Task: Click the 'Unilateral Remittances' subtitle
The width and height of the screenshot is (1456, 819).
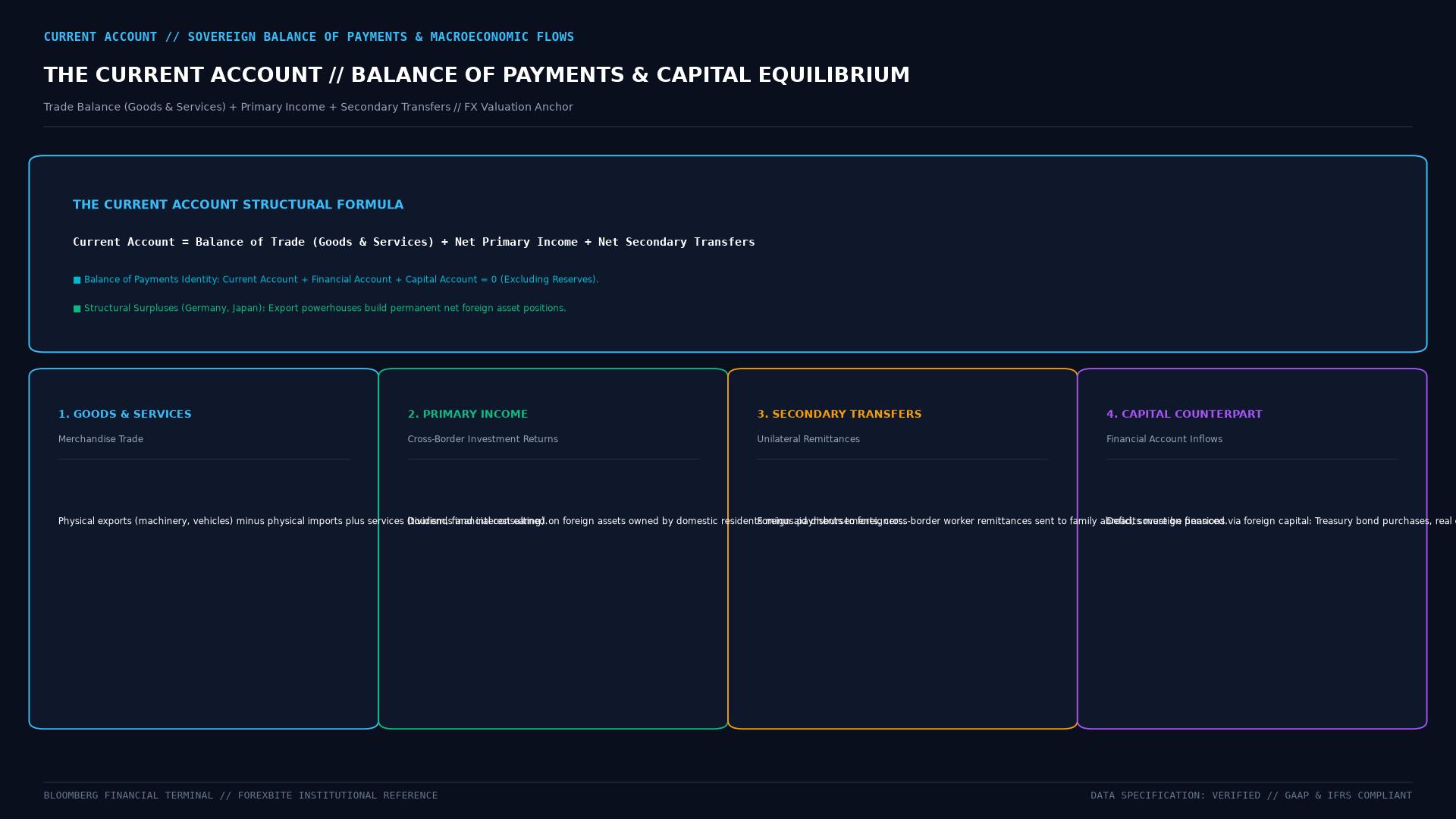Action: tap(808, 439)
